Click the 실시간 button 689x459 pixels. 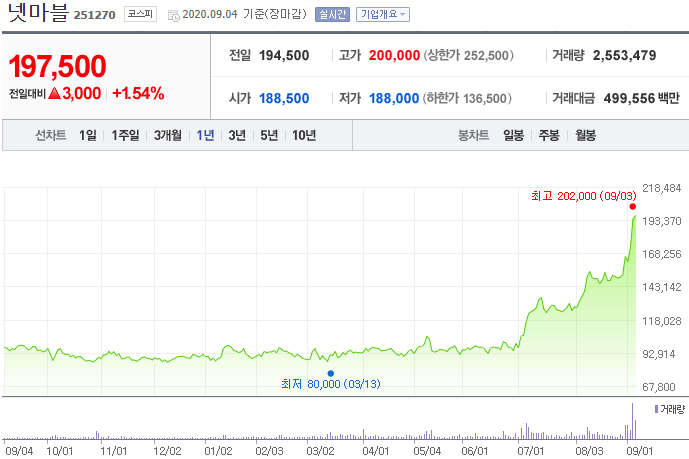[332, 14]
